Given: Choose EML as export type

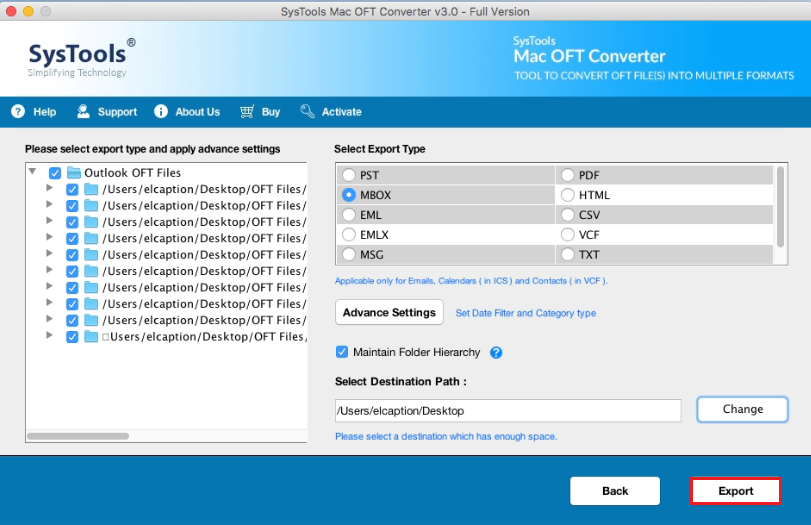Looking at the screenshot, I should pos(349,215).
